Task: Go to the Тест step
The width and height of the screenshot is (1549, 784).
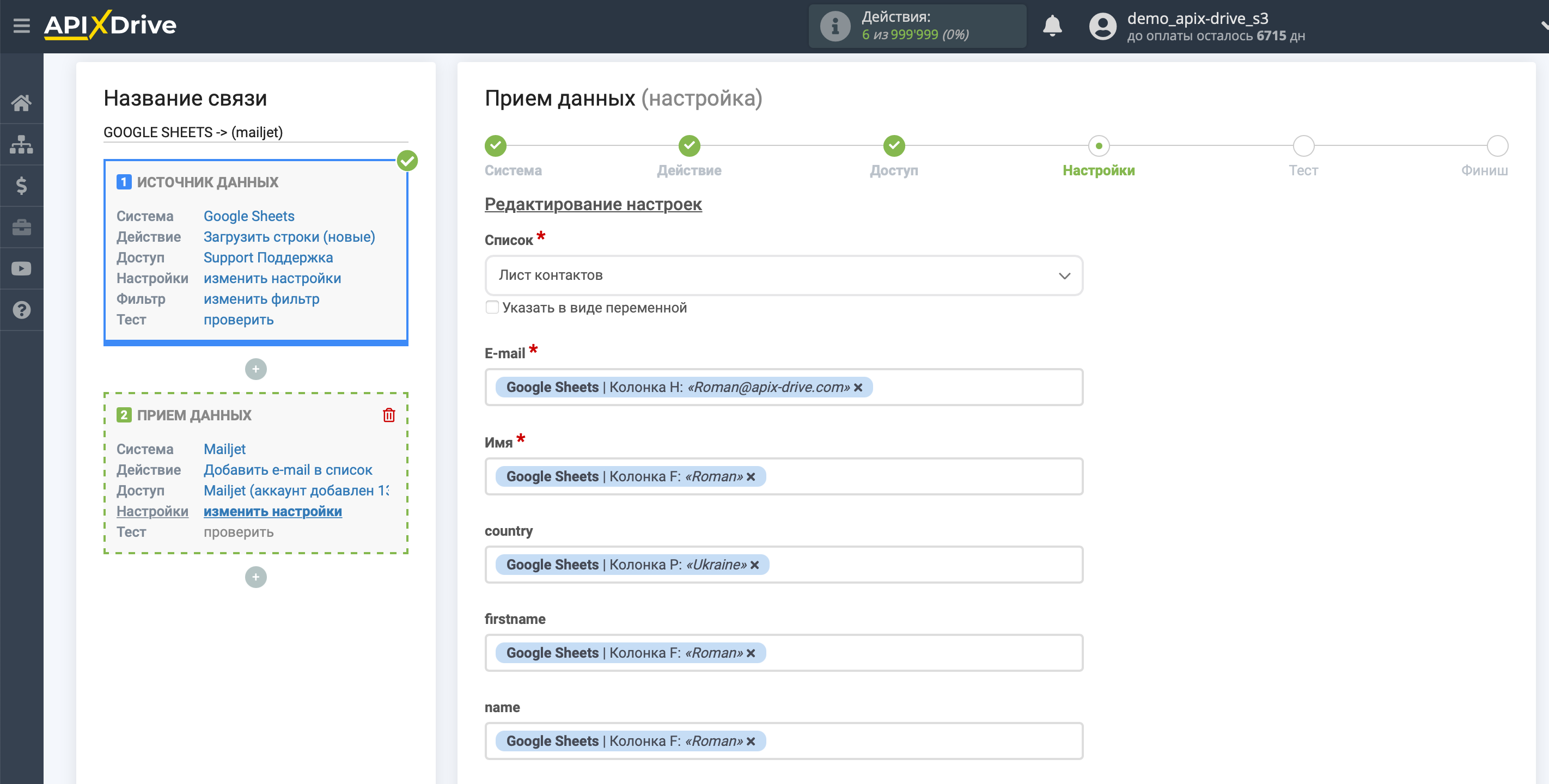Action: click(x=1303, y=145)
